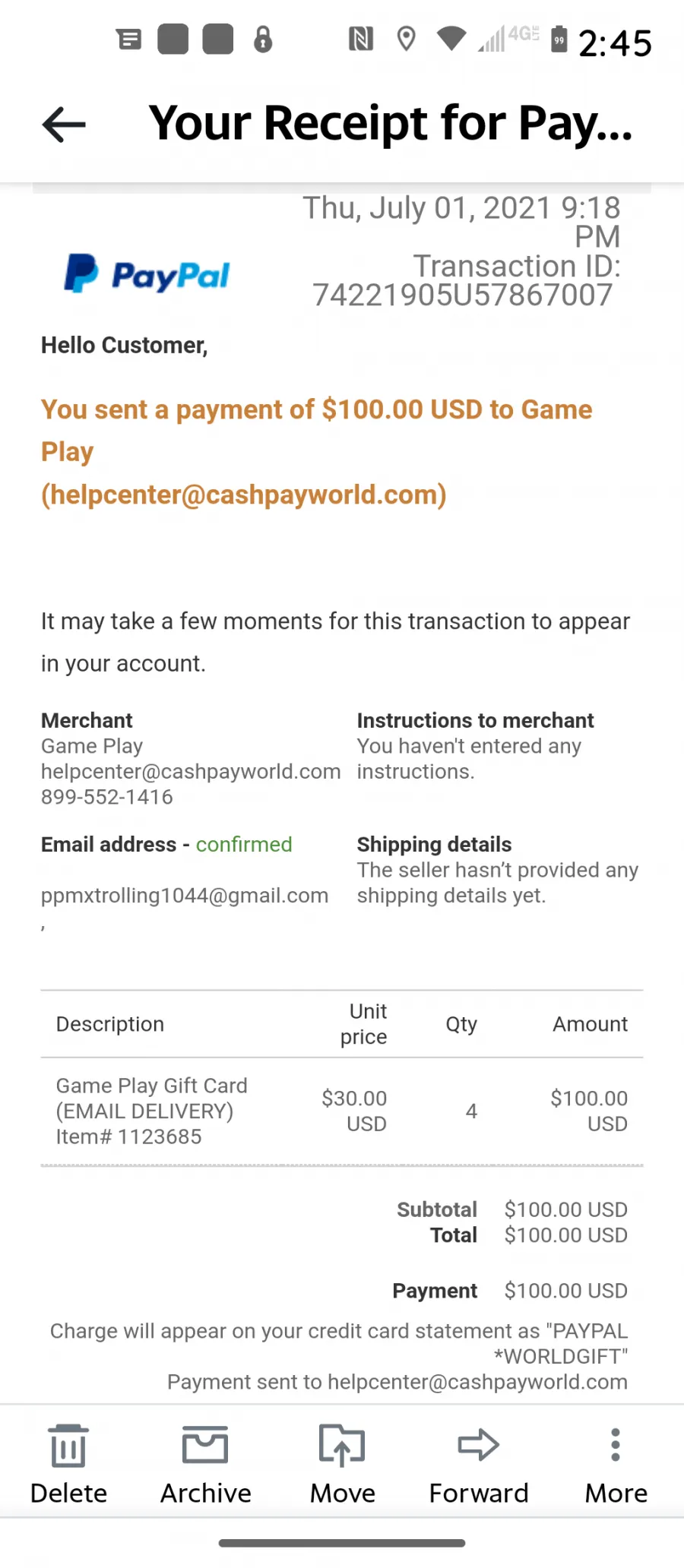Open helpcenter@cashpayworld.com link in orange heading
The width and height of the screenshot is (684, 1568).
click(x=243, y=495)
